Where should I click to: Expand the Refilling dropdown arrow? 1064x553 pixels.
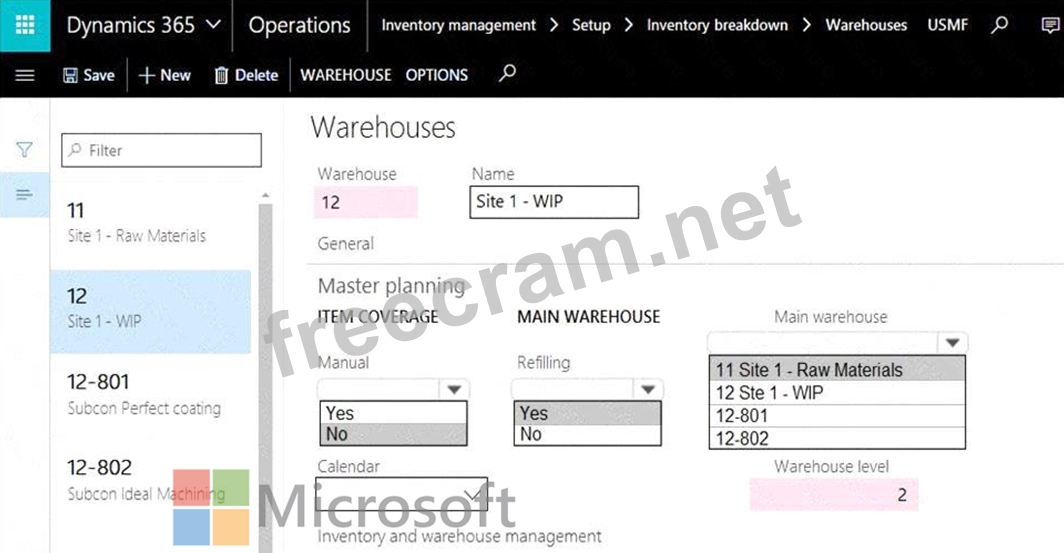[x=648, y=389]
